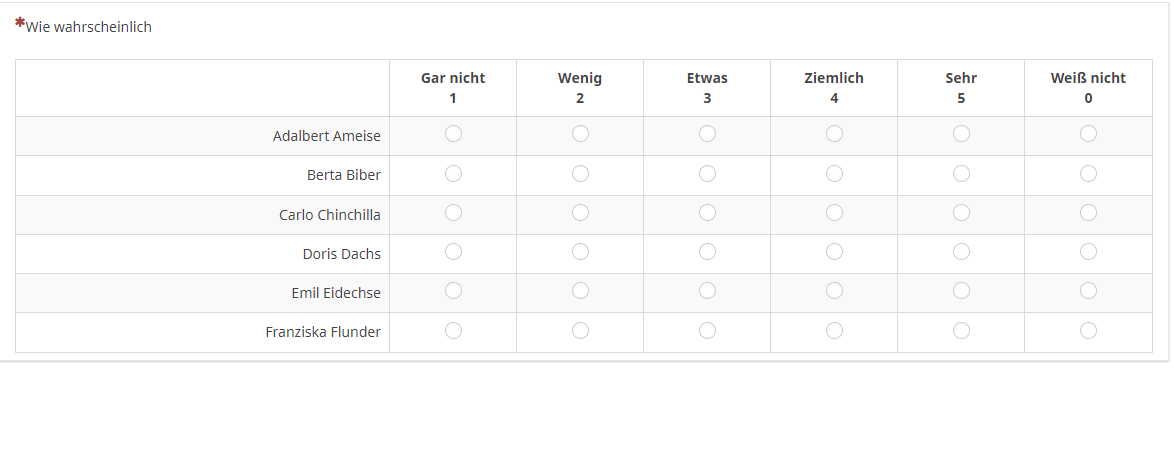Choose 'Wenig' for Adalbert Ameise
The image size is (1174, 463).
pyautogui.click(x=580, y=134)
